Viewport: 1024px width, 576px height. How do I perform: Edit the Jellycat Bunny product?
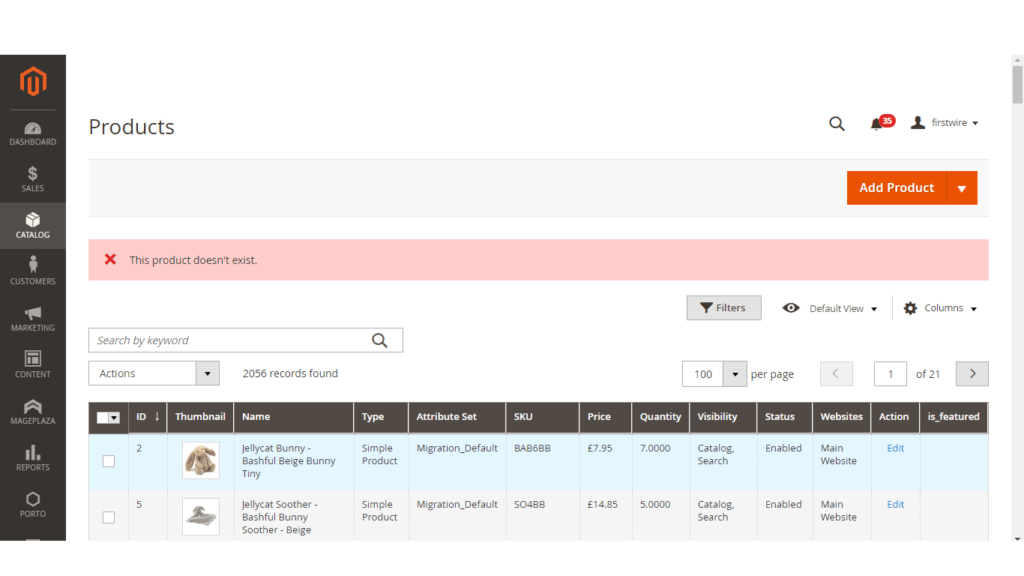(895, 448)
